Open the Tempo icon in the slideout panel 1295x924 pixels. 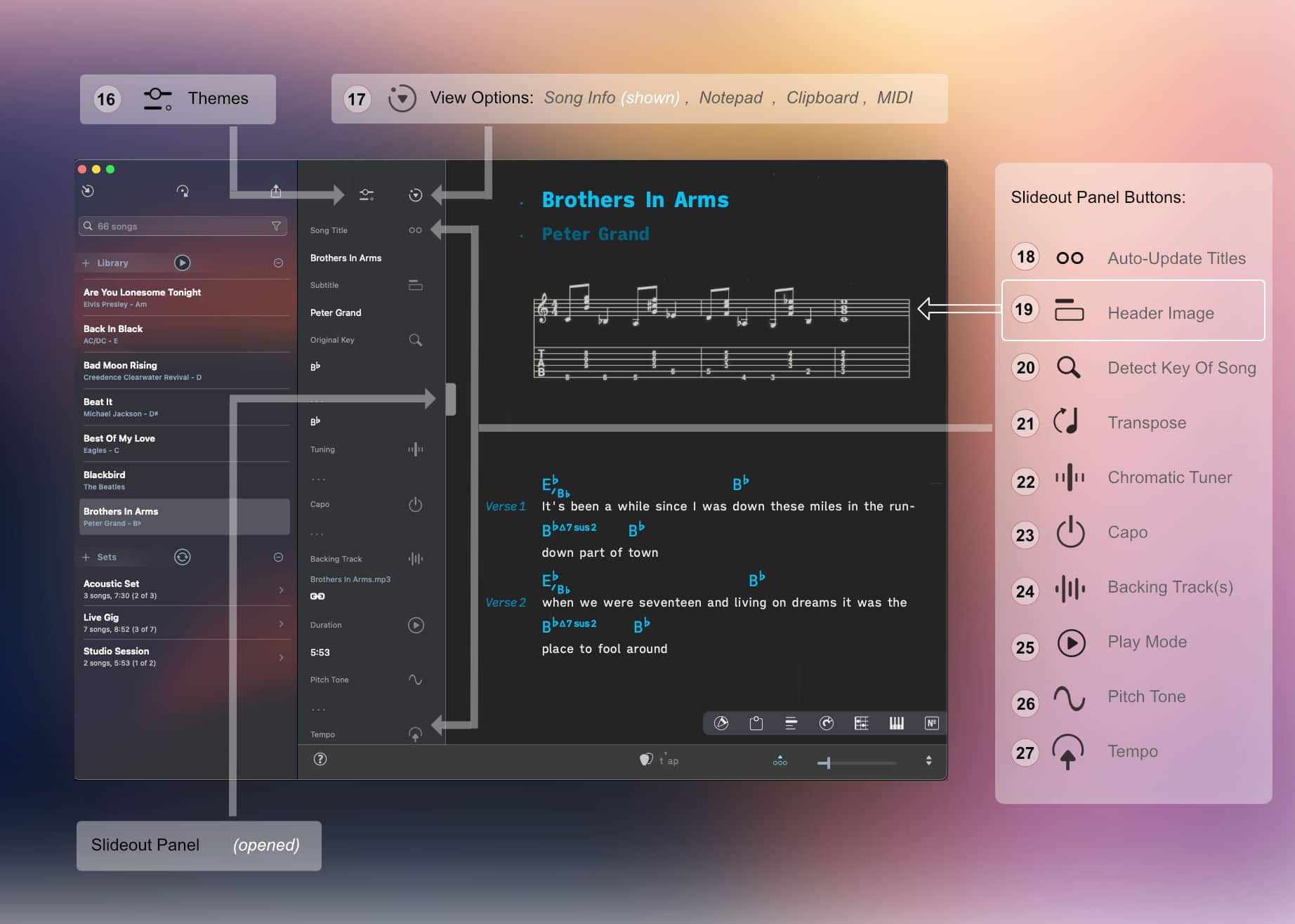416,734
